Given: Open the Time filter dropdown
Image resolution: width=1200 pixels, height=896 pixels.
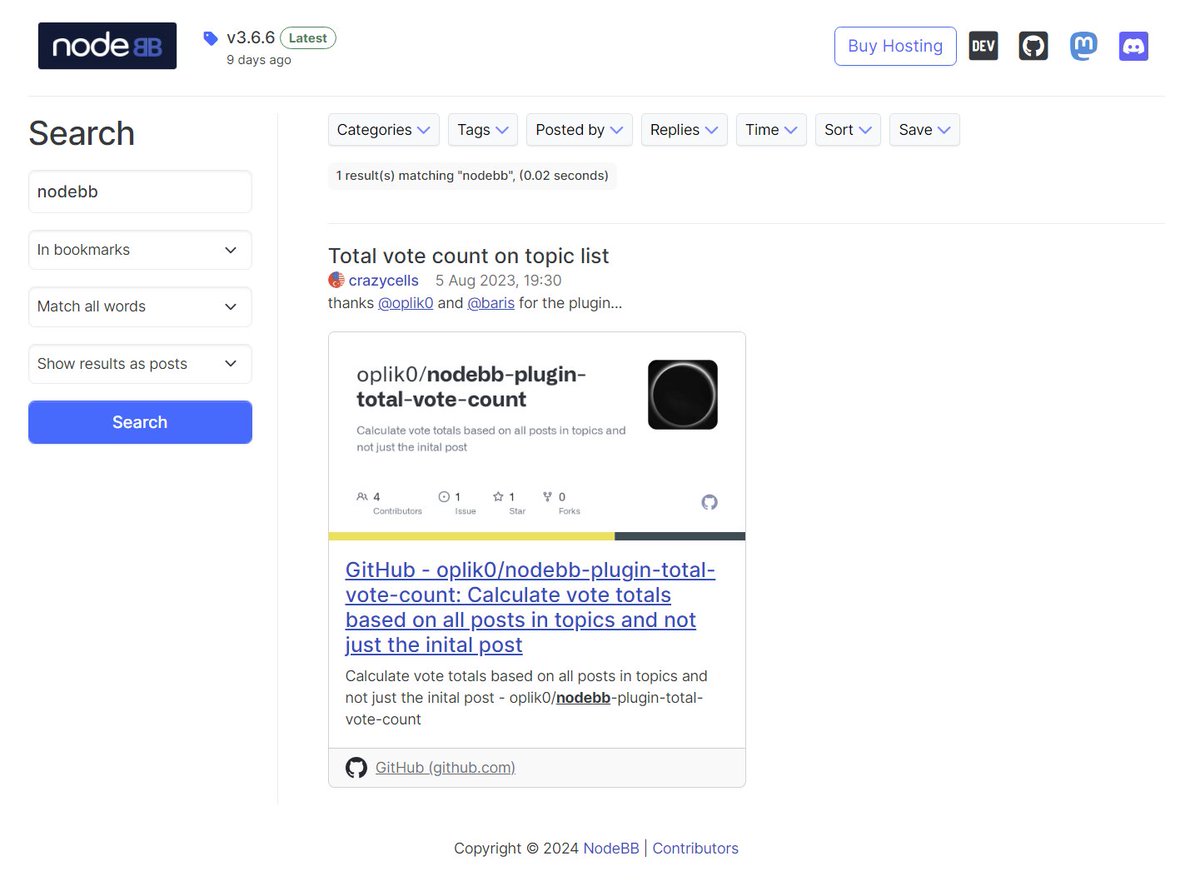Looking at the screenshot, I should tap(771, 130).
